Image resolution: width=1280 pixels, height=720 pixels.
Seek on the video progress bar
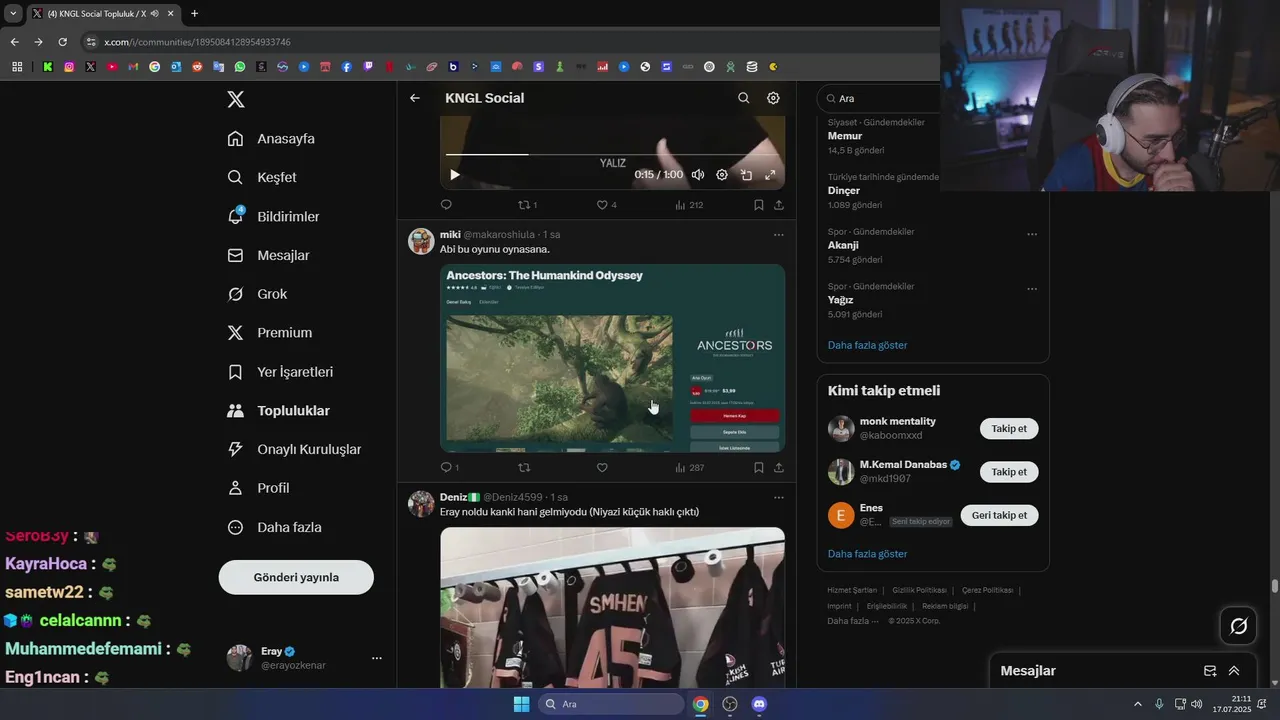point(612,154)
